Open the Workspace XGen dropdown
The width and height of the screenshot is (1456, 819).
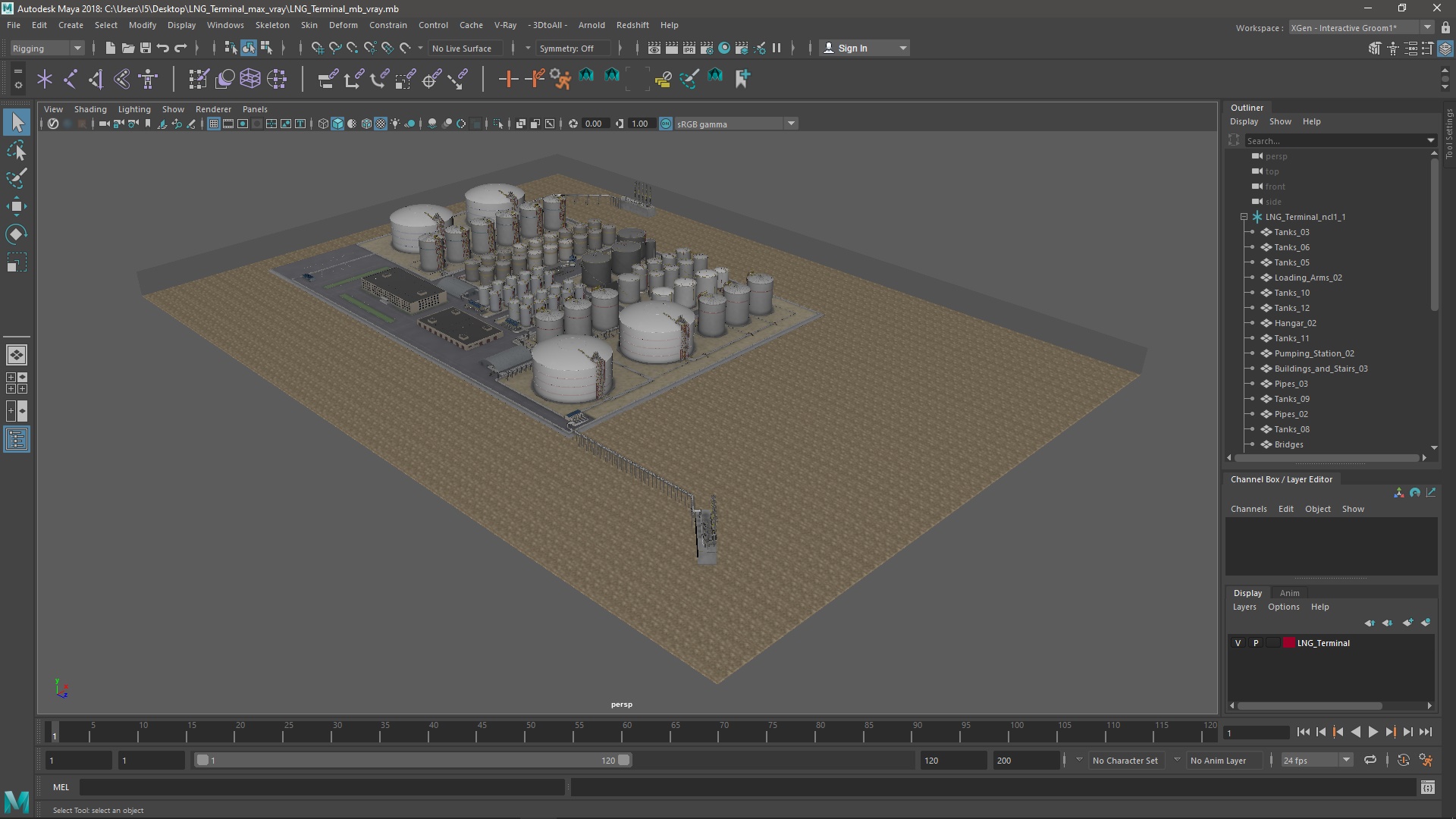pyautogui.click(x=1360, y=27)
